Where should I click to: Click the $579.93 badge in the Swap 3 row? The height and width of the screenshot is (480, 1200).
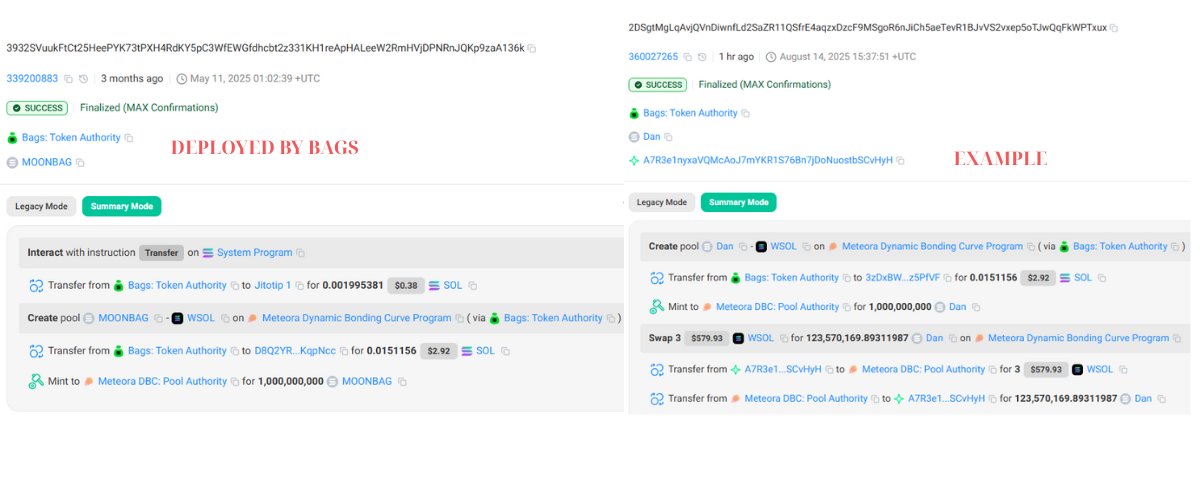point(706,338)
